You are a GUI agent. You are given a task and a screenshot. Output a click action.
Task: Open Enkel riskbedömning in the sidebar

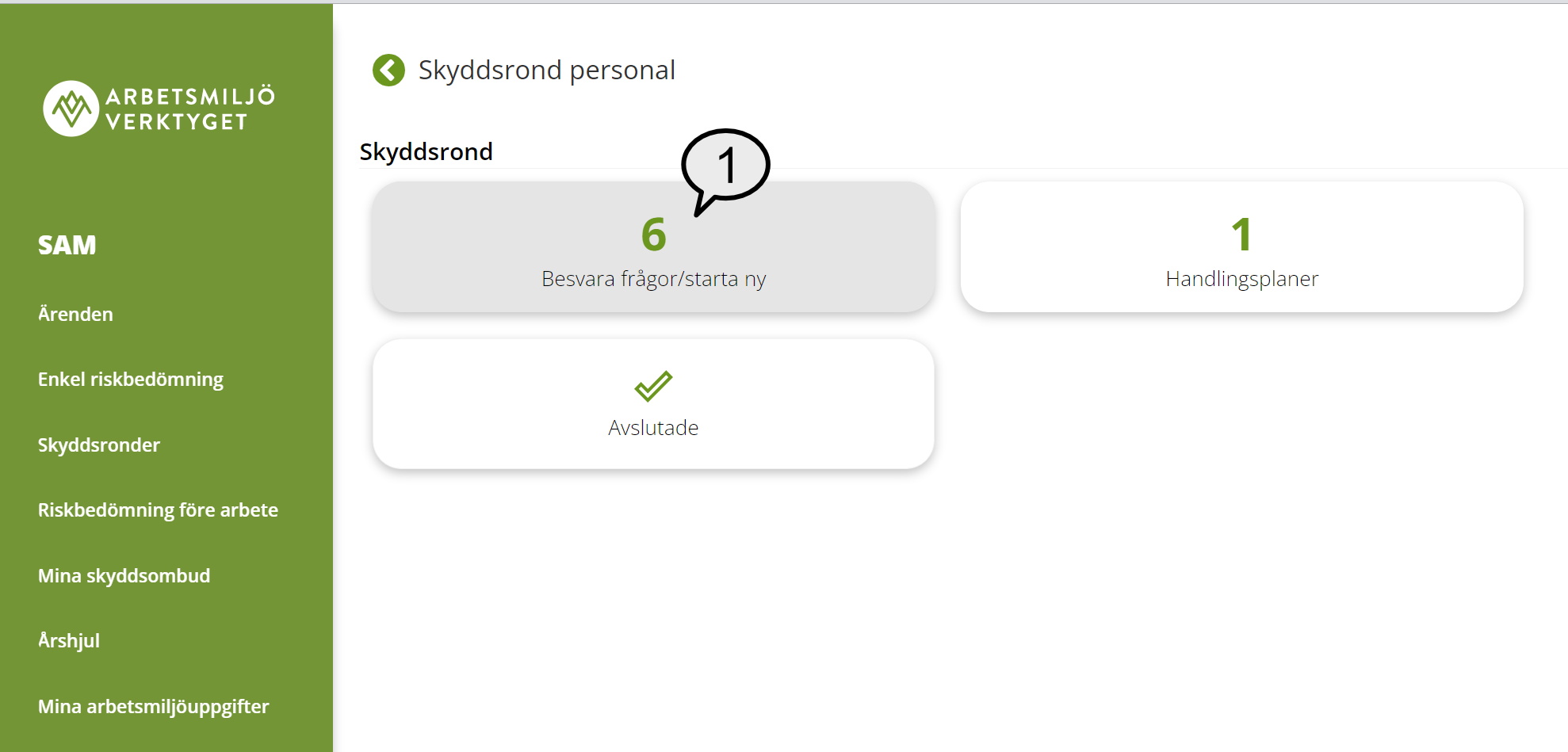click(x=130, y=379)
